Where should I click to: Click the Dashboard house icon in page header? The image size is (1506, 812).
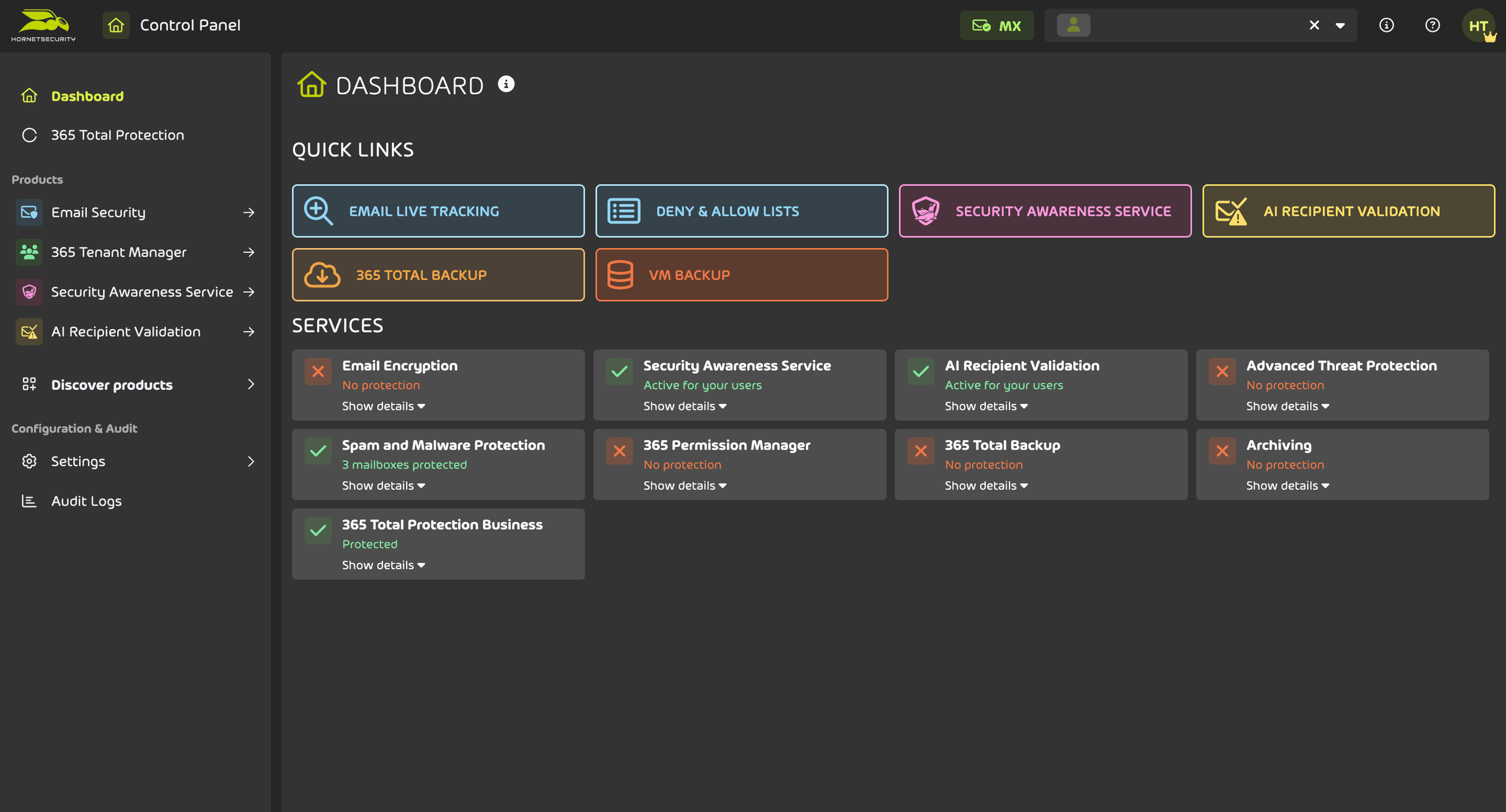point(312,84)
